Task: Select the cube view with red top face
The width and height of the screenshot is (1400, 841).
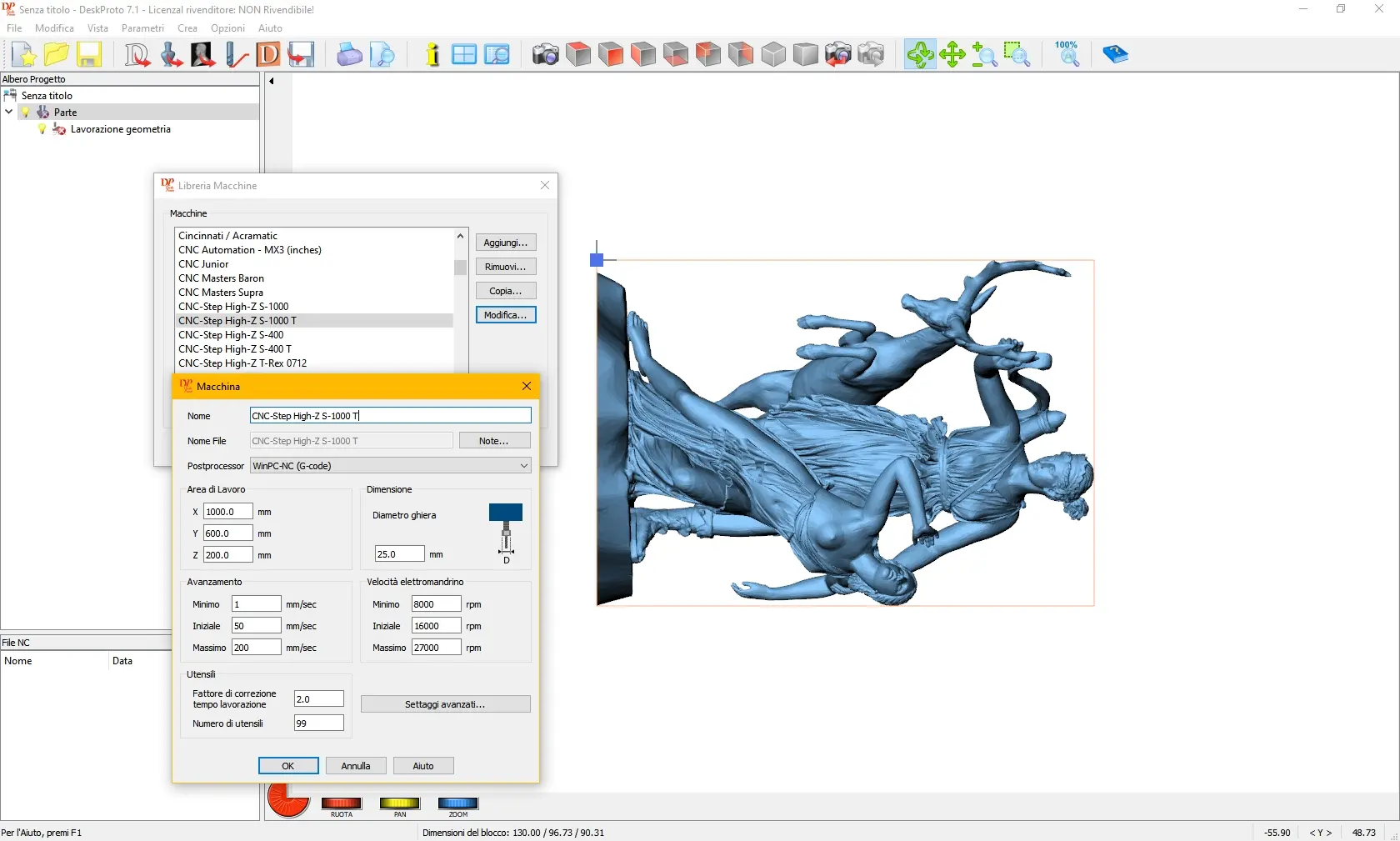Action: click(x=578, y=54)
